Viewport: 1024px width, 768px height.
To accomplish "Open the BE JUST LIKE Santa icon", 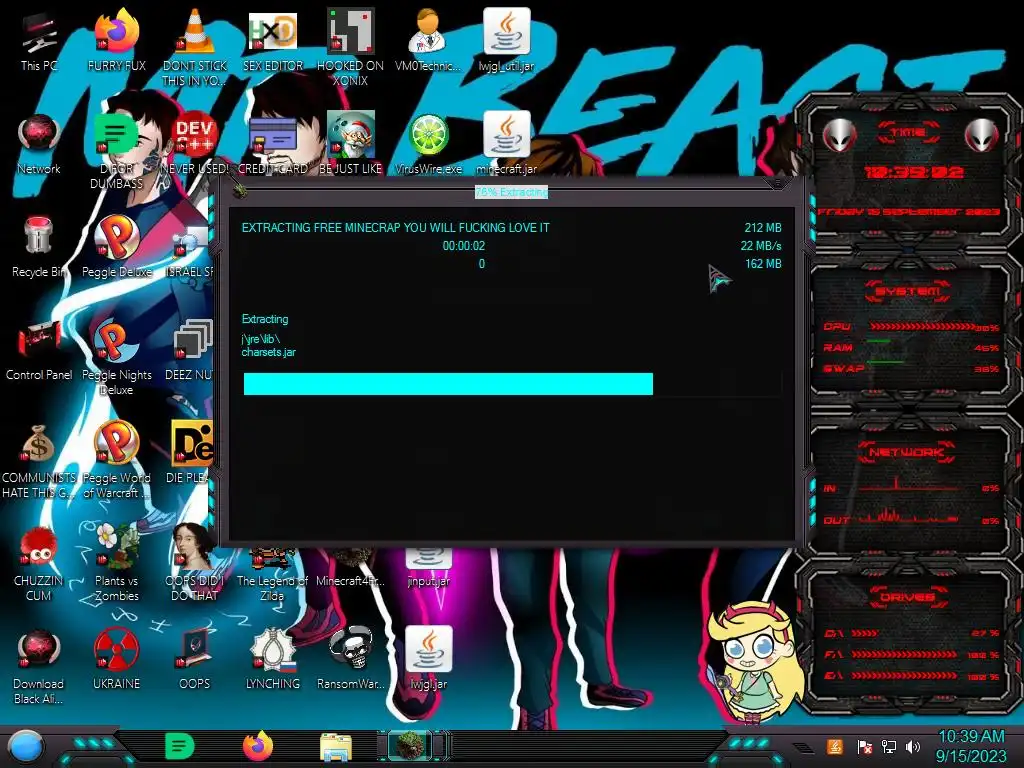I will tap(350, 144).
